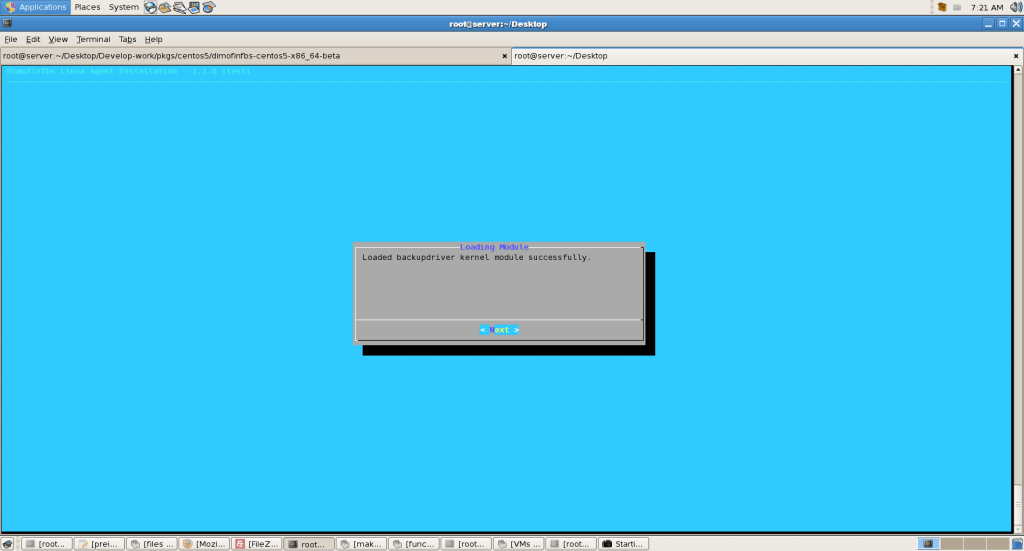This screenshot has width=1024, height=551.
Task: Launch the email client envelope icon
Action: pyautogui.click(x=165, y=8)
